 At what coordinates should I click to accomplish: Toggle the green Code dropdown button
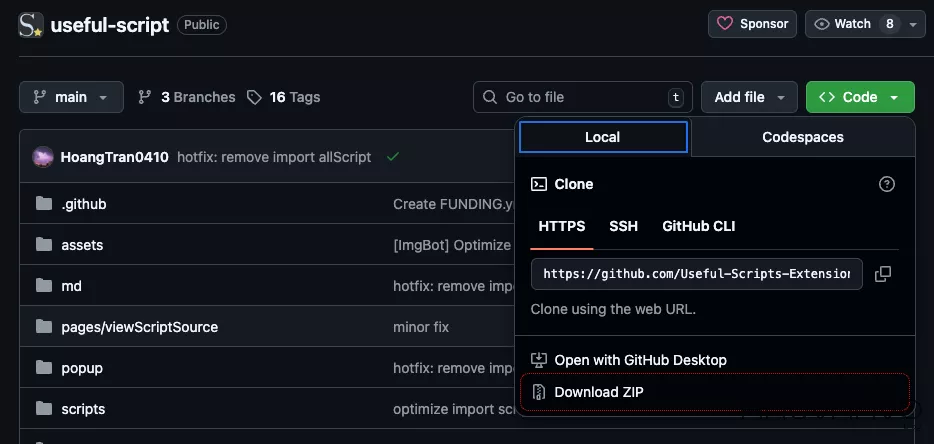coord(860,97)
